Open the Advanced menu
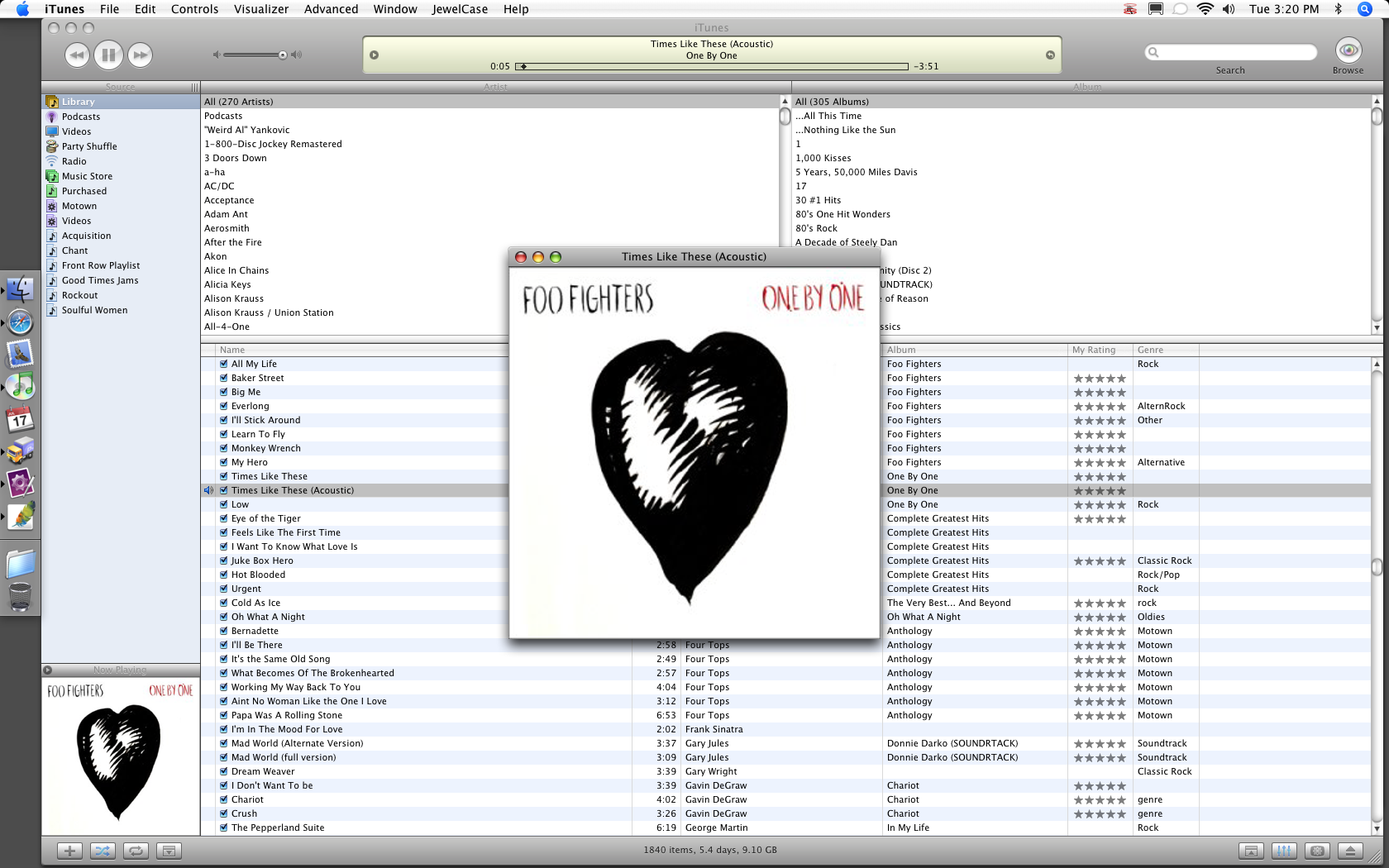 click(331, 9)
